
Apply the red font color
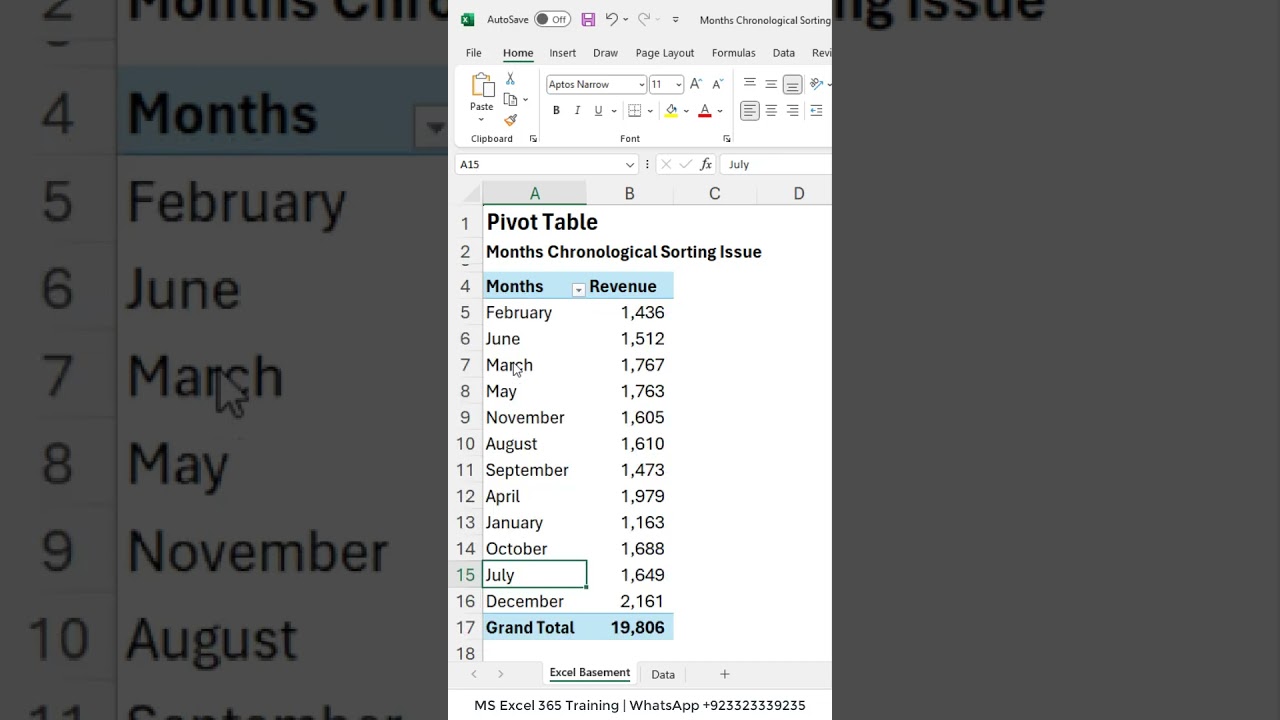point(705,111)
